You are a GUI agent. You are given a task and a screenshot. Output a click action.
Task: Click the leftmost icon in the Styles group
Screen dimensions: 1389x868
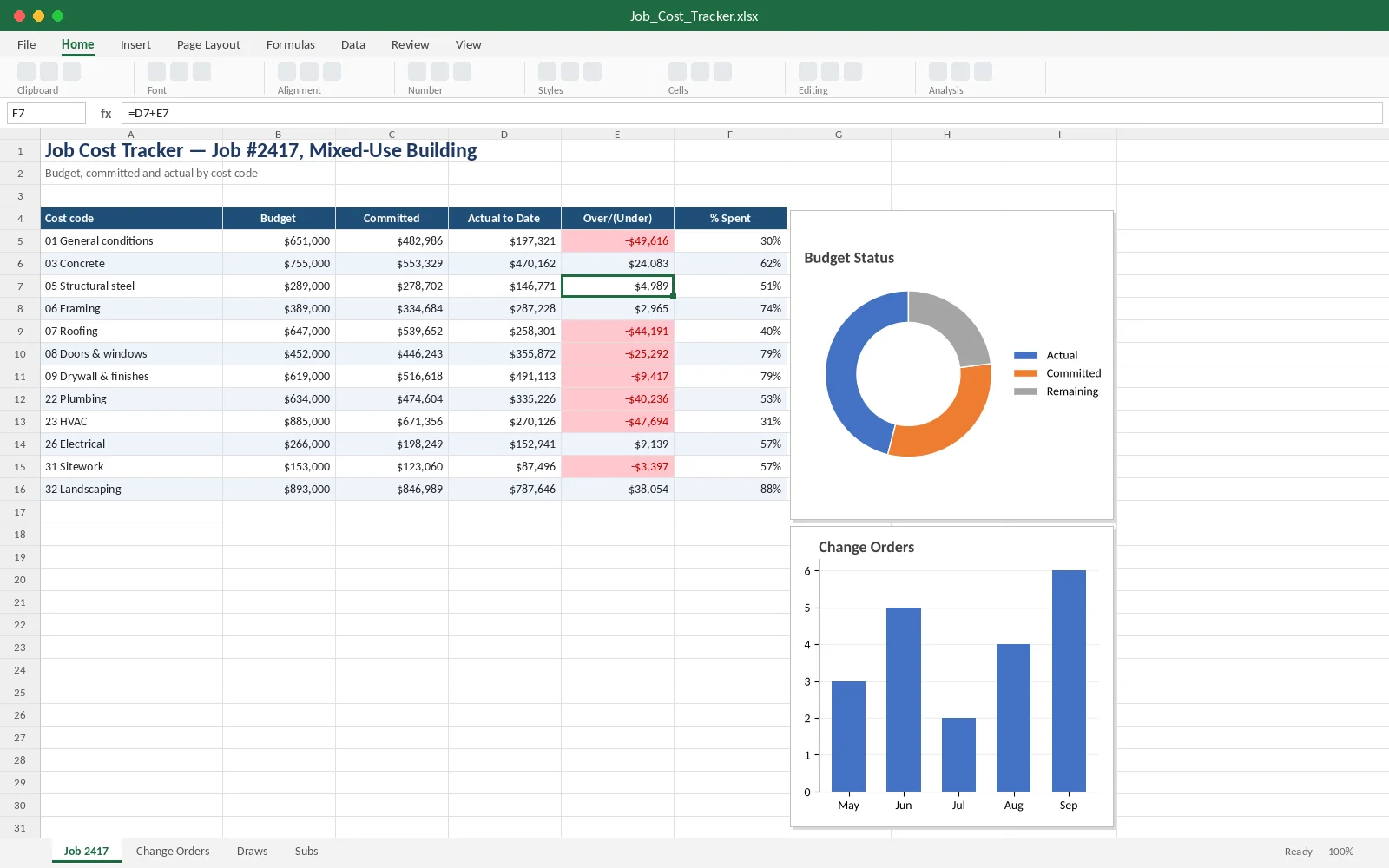(x=548, y=72)
